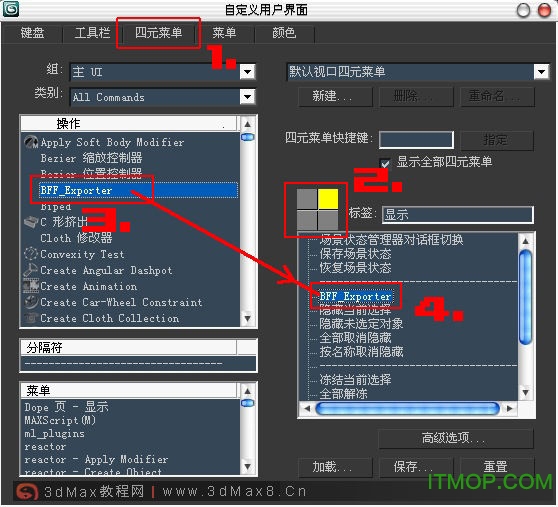Viewport: 558px width, 507px height.
Task: Select Cloth 修改器 in the action list
Action: click(x=76, y=238)
